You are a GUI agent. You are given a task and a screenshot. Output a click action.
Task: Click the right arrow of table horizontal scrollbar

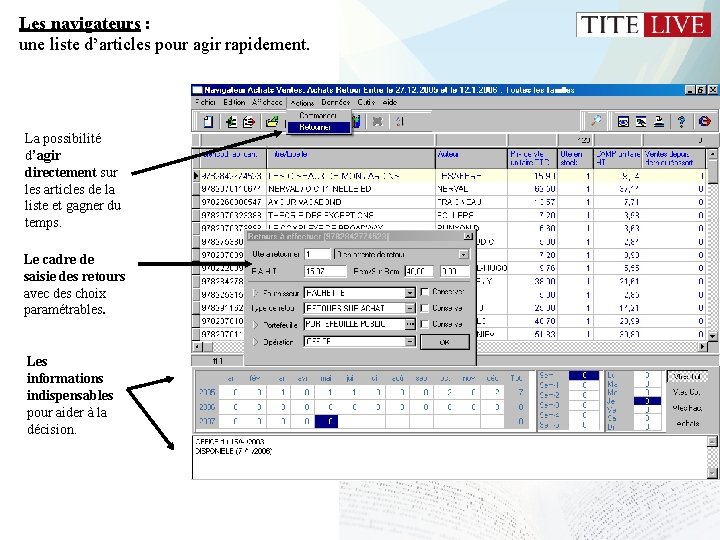coord(703,347)
